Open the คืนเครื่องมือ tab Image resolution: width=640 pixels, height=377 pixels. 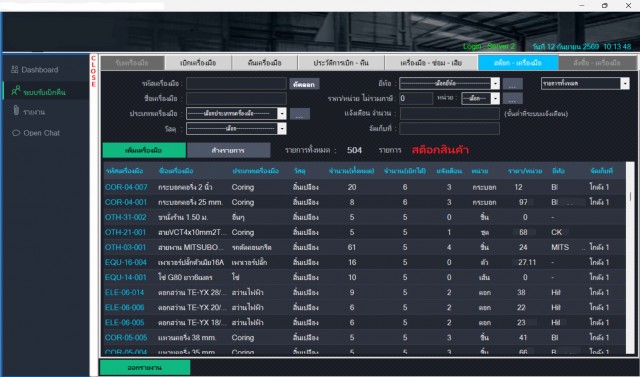tap(264, 63)
